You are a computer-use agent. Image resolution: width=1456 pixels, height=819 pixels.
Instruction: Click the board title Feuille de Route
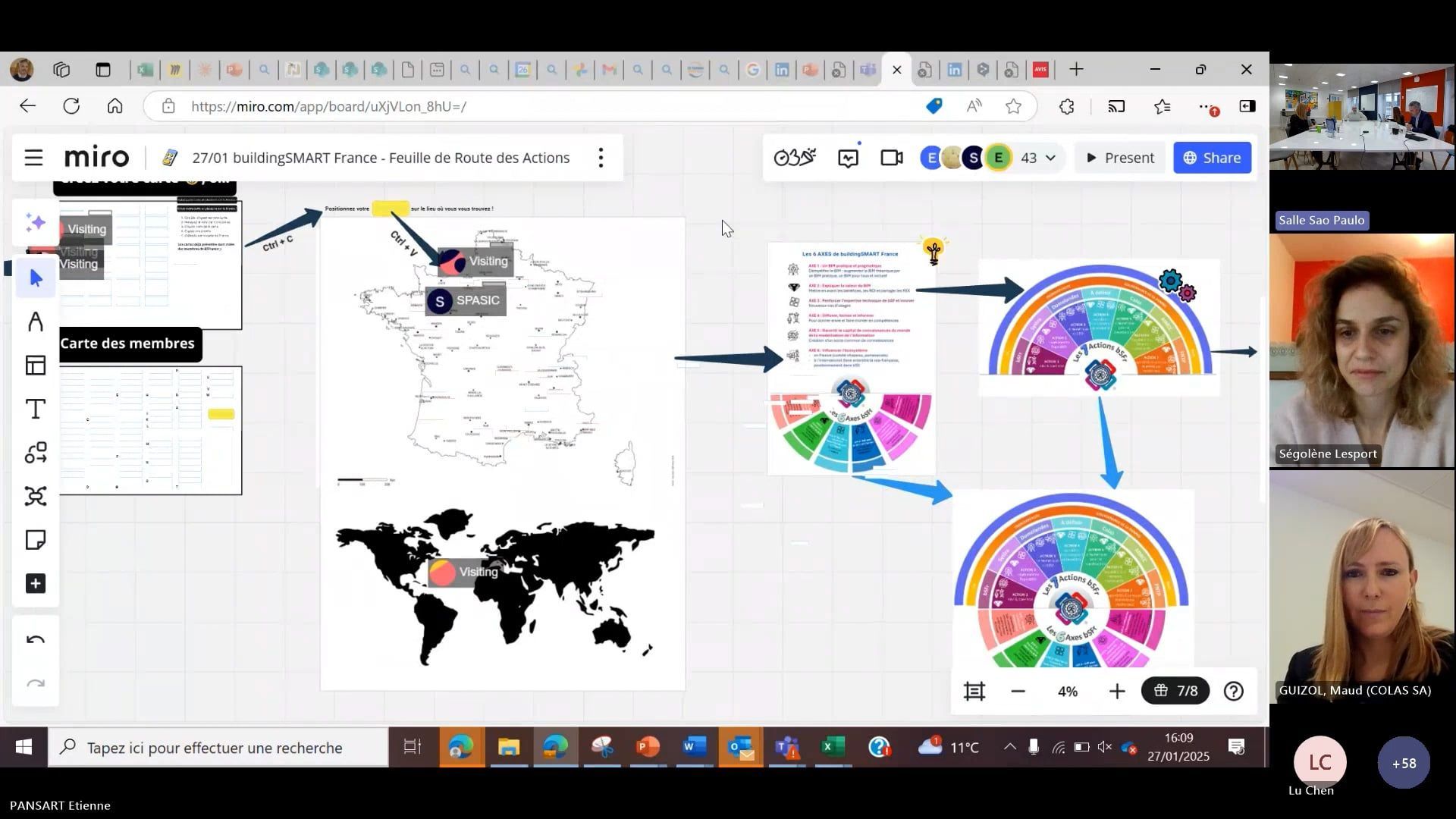pyautogui.click(x=379, y=158)
